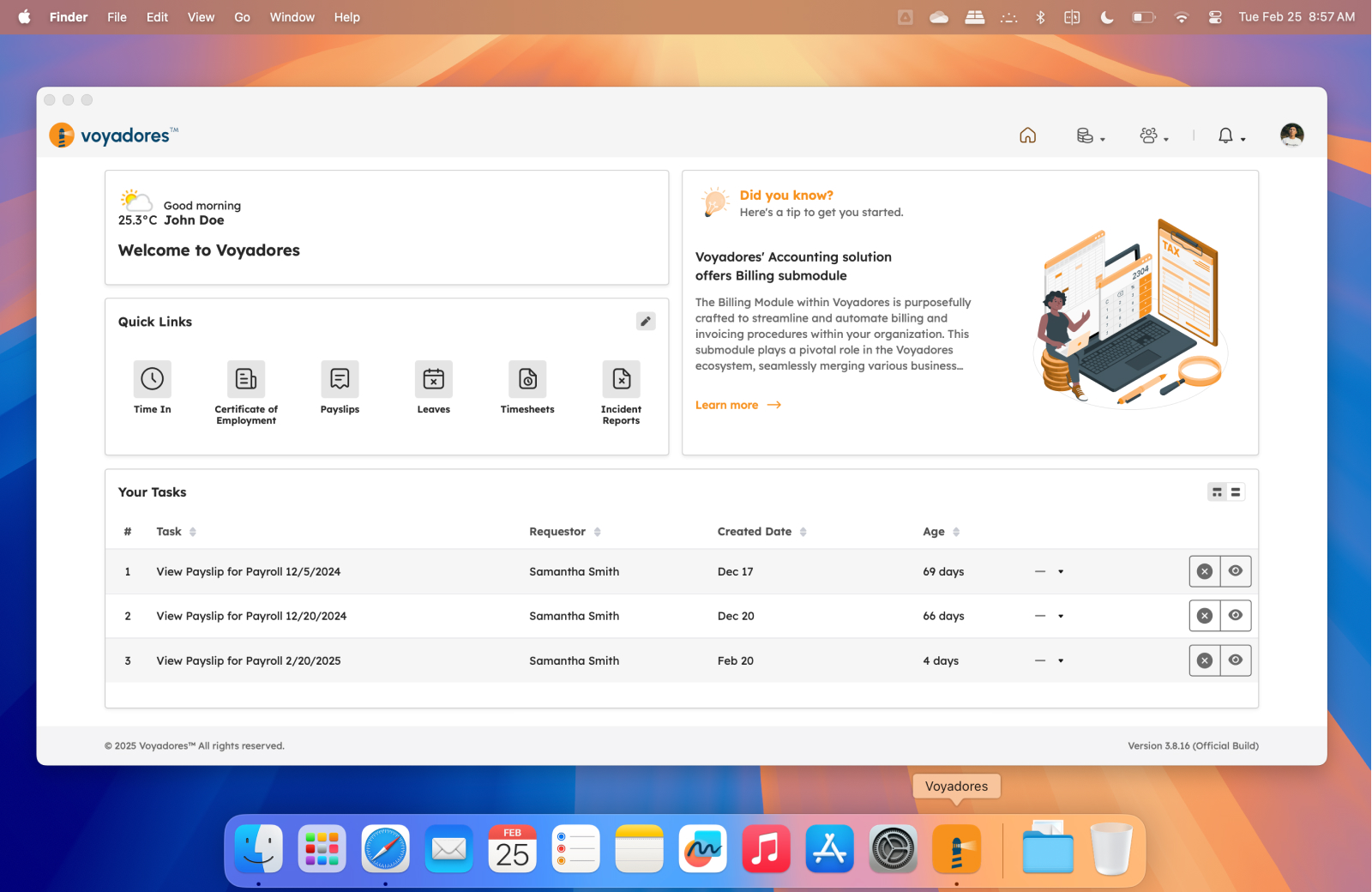The width and height of the screenshot is (1372, 892).
Task: Click the 'Feb 20' created date cell
Action: tap(736, 660)
